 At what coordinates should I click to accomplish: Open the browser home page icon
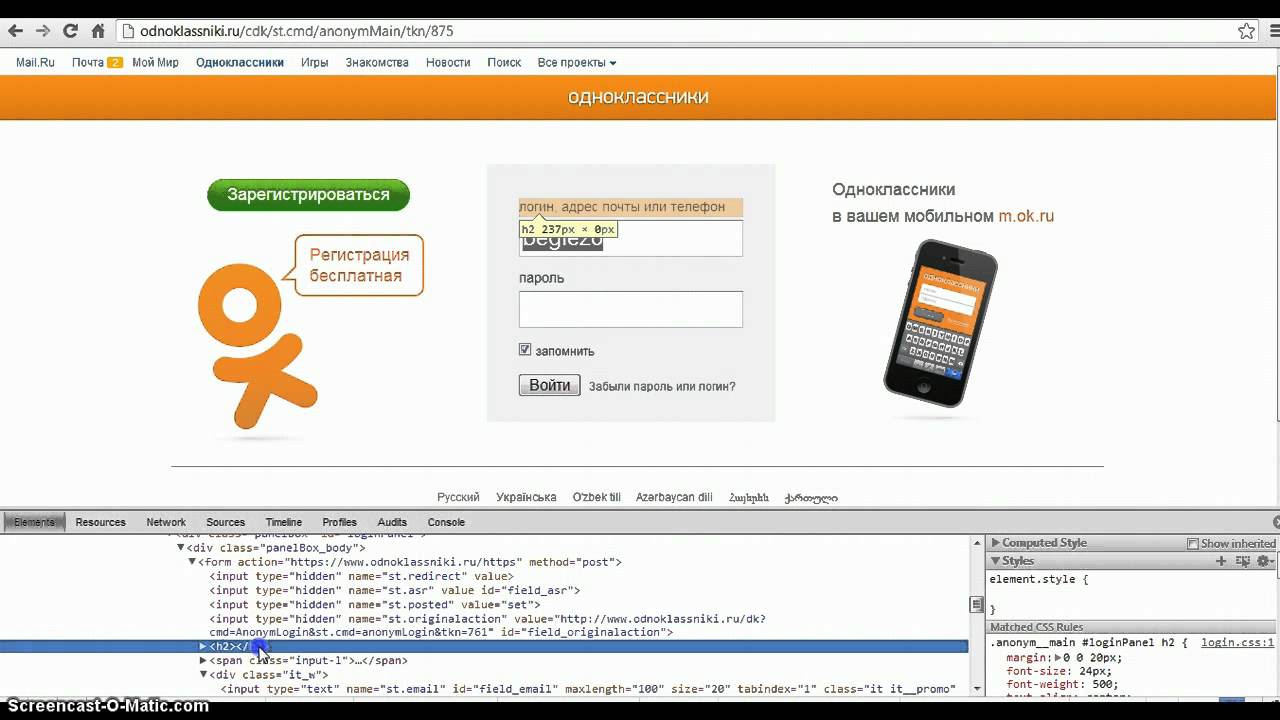pos(98,31)
